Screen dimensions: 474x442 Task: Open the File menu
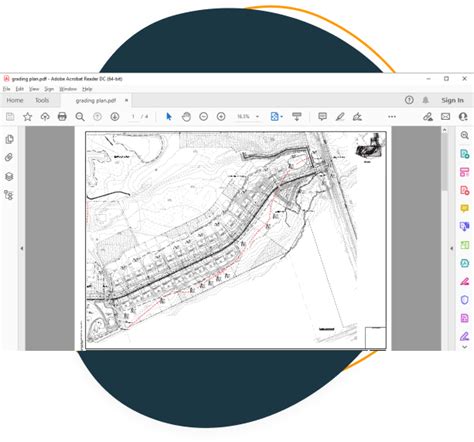pyautogui.click(x=7, y=89)
